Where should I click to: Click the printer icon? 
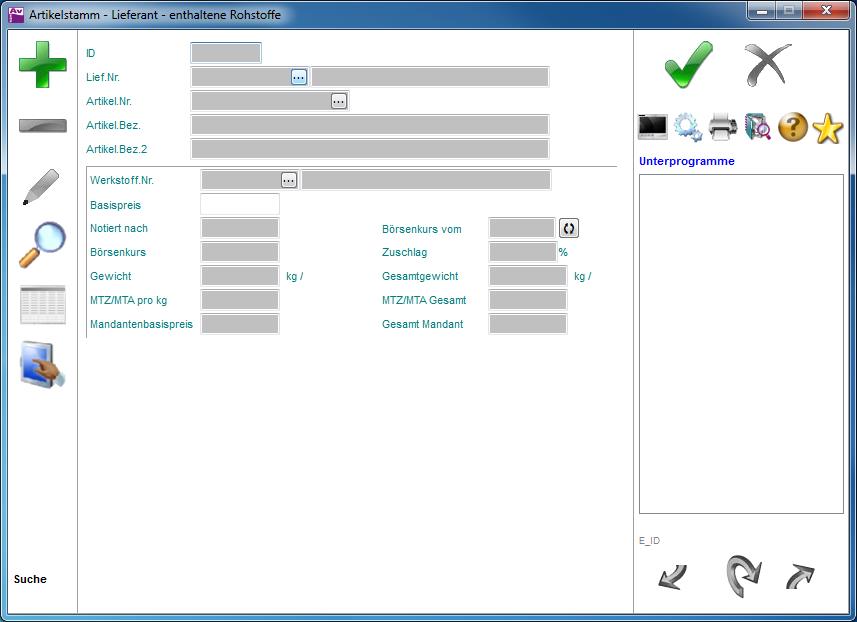(x=723, y=127)
